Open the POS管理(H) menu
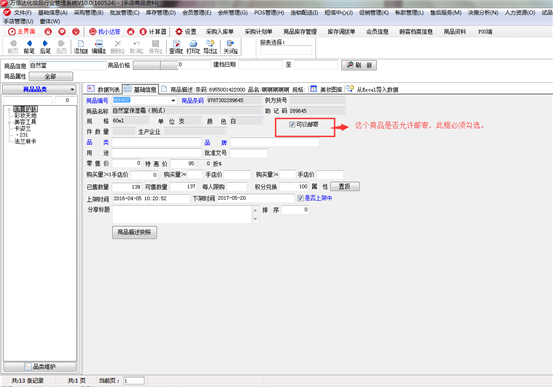Image resolution: width=553 pixels, height=387 pixels. [x=269, y=13]
